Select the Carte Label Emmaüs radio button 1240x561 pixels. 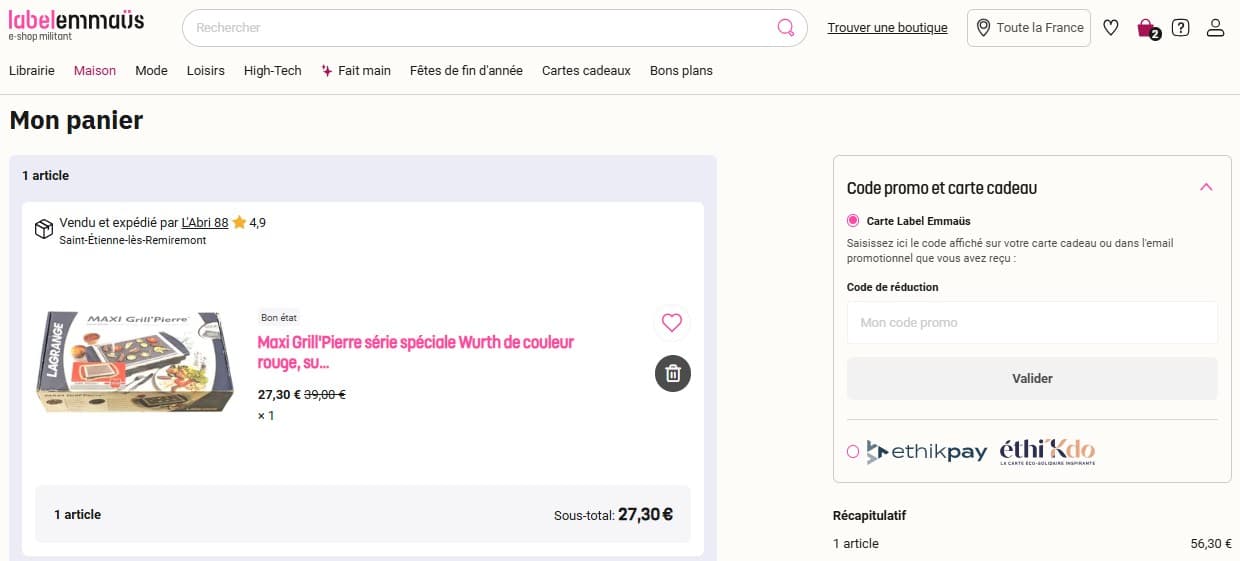[853, 221]
